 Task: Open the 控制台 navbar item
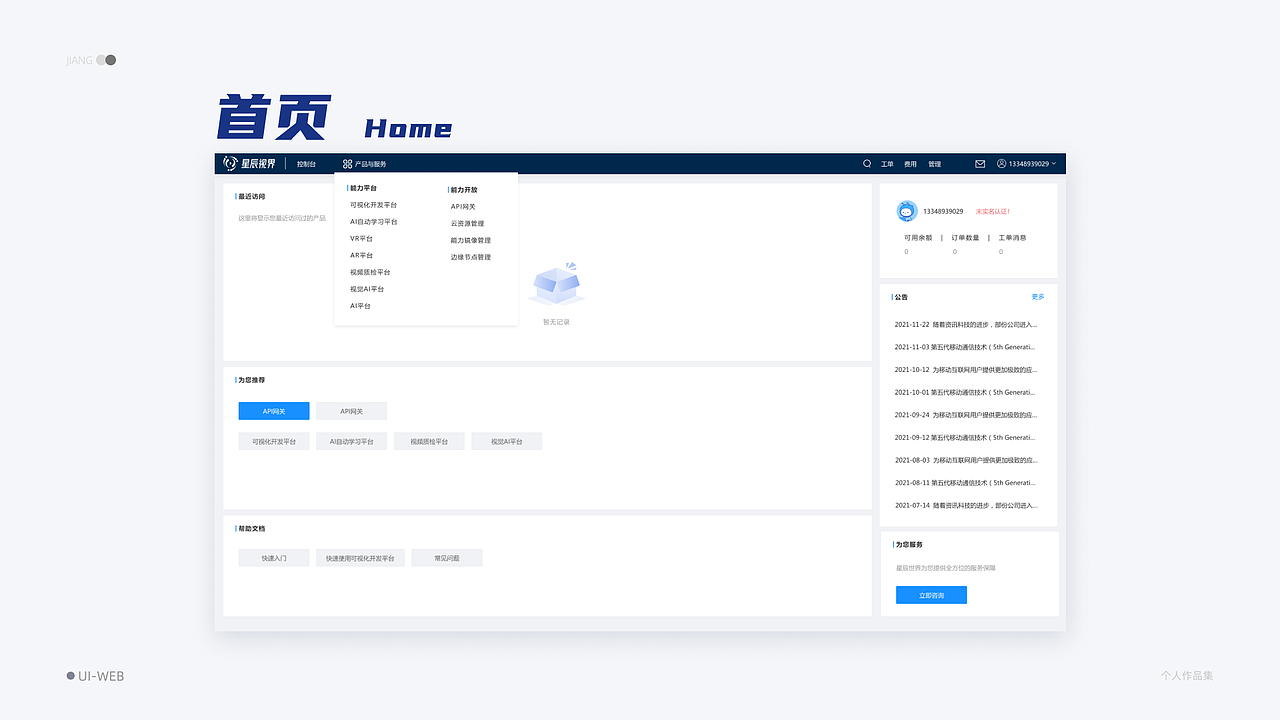(x=306, y=163)
